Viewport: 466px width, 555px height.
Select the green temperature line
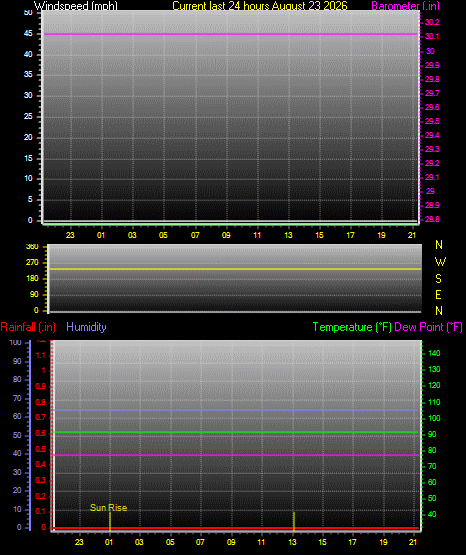[236, 432]
